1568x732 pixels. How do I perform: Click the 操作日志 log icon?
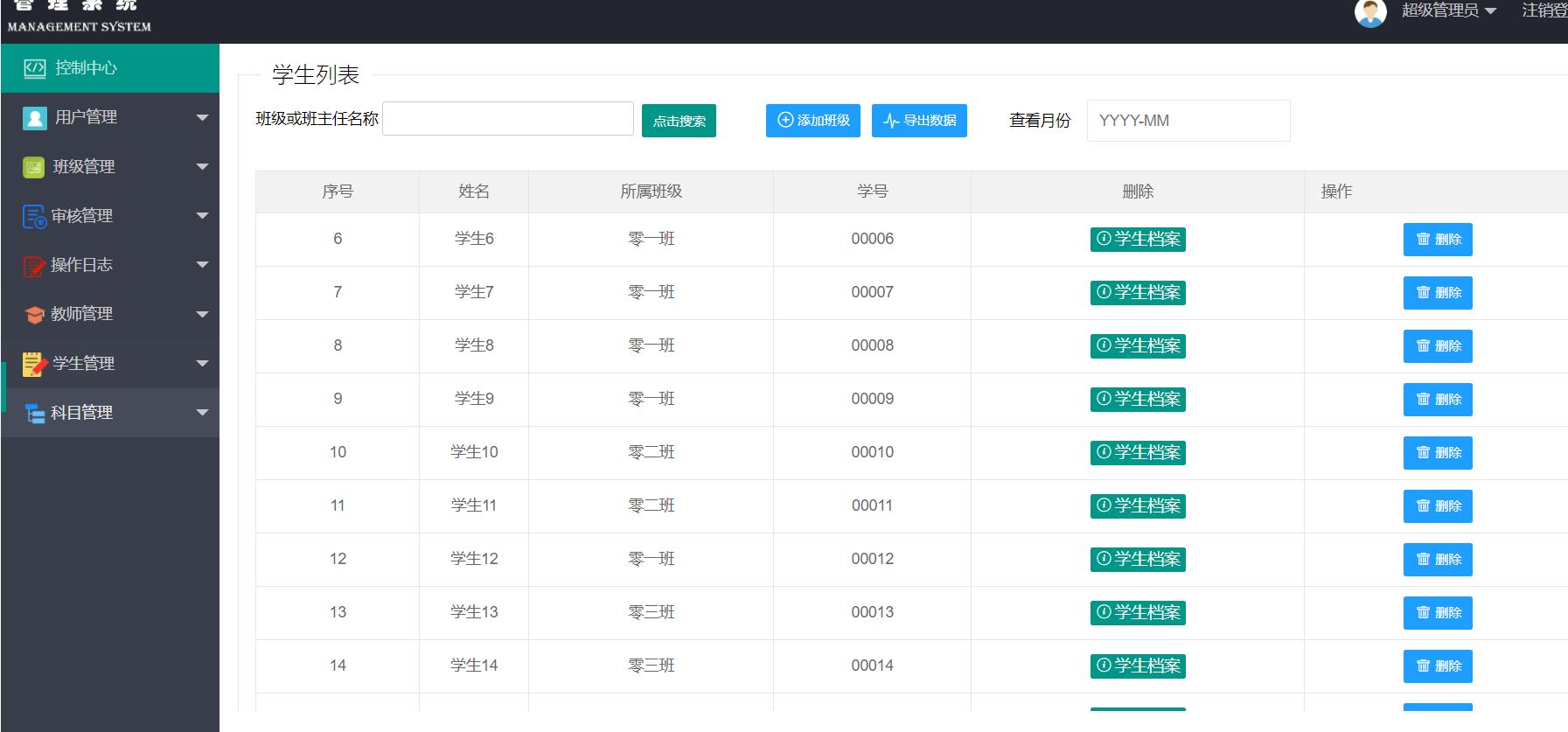click(x=34, y=266)
